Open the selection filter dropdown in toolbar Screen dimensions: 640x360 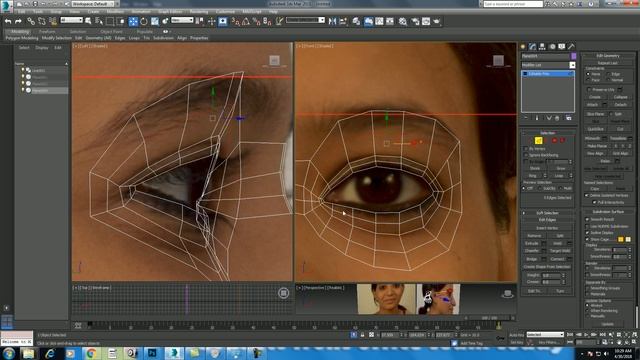[x=71, y=20]
